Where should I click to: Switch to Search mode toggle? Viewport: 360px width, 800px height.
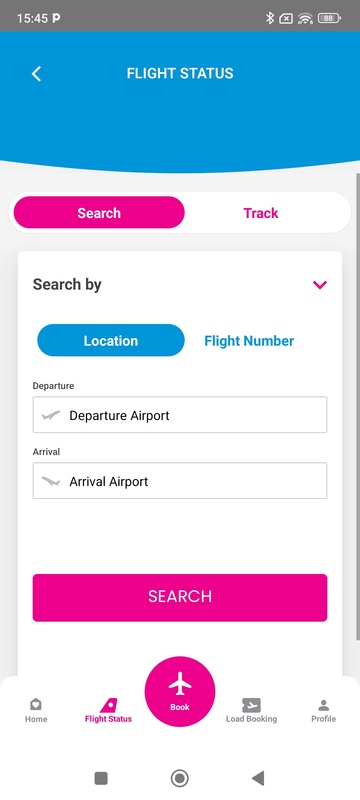99,213
